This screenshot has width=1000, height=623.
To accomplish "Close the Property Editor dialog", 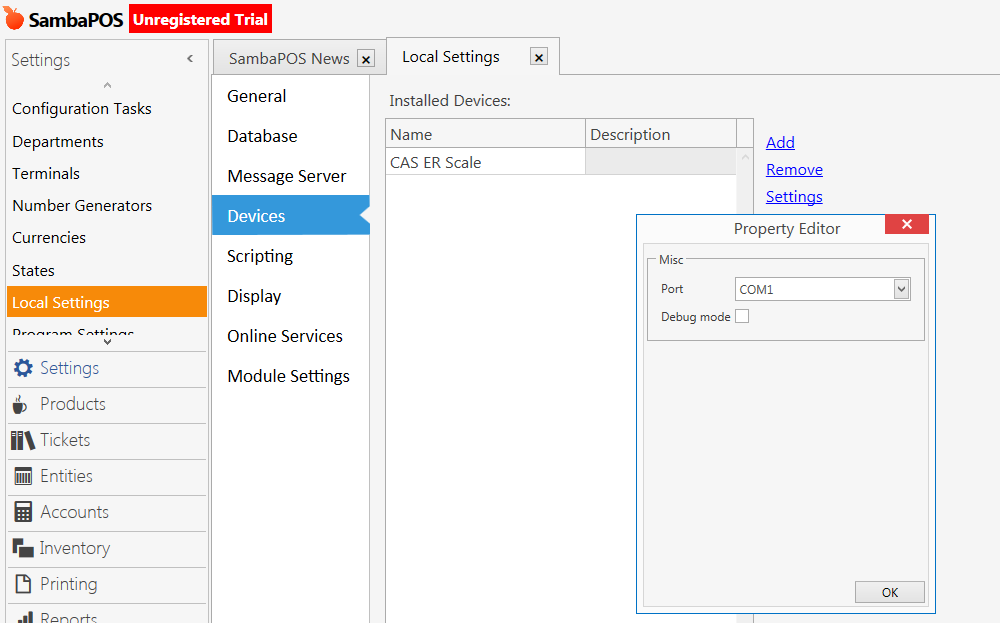I will (907, 224).
